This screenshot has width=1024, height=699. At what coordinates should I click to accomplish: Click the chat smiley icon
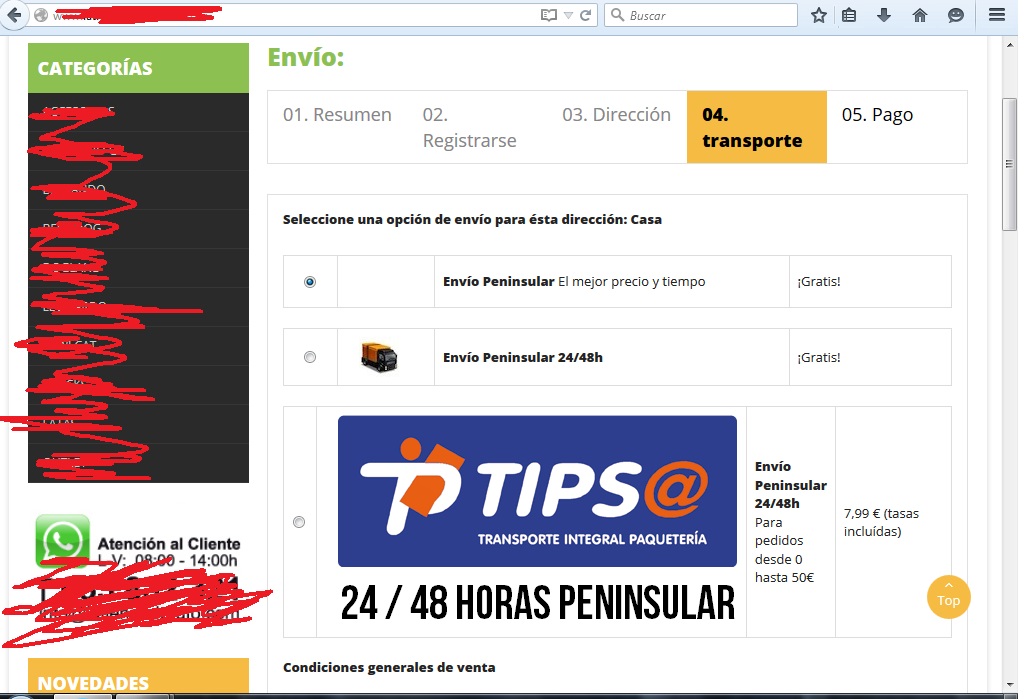955,15
